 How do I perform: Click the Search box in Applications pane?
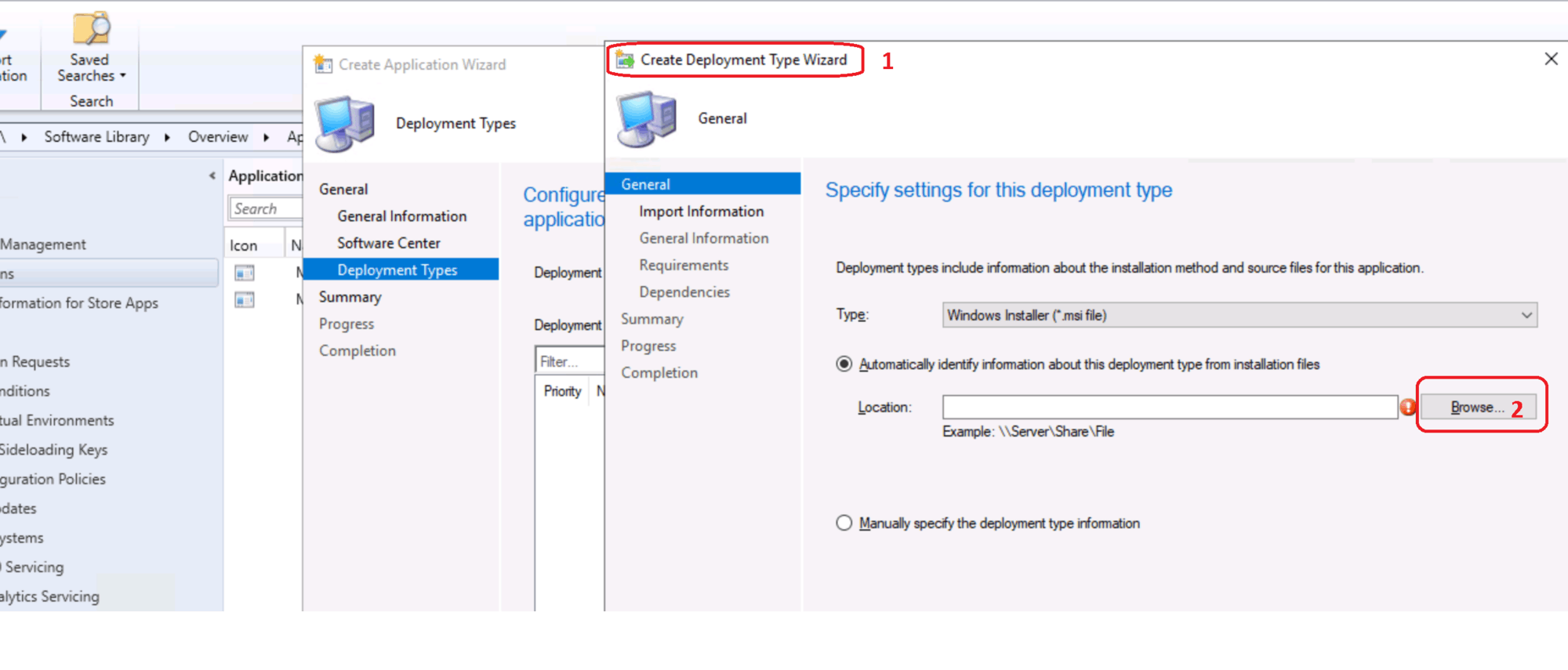[266, 208]
